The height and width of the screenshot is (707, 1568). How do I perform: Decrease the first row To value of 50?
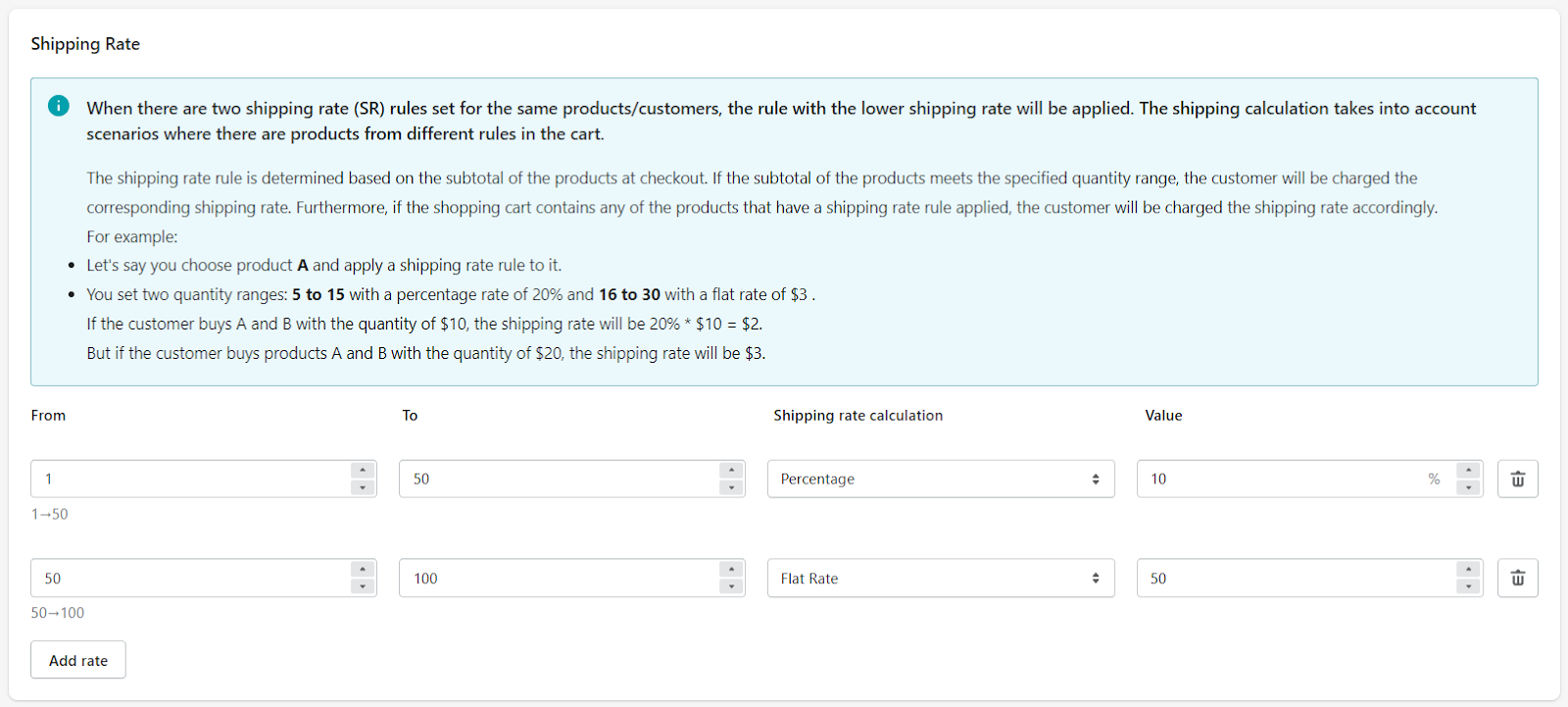pos(731,487)
